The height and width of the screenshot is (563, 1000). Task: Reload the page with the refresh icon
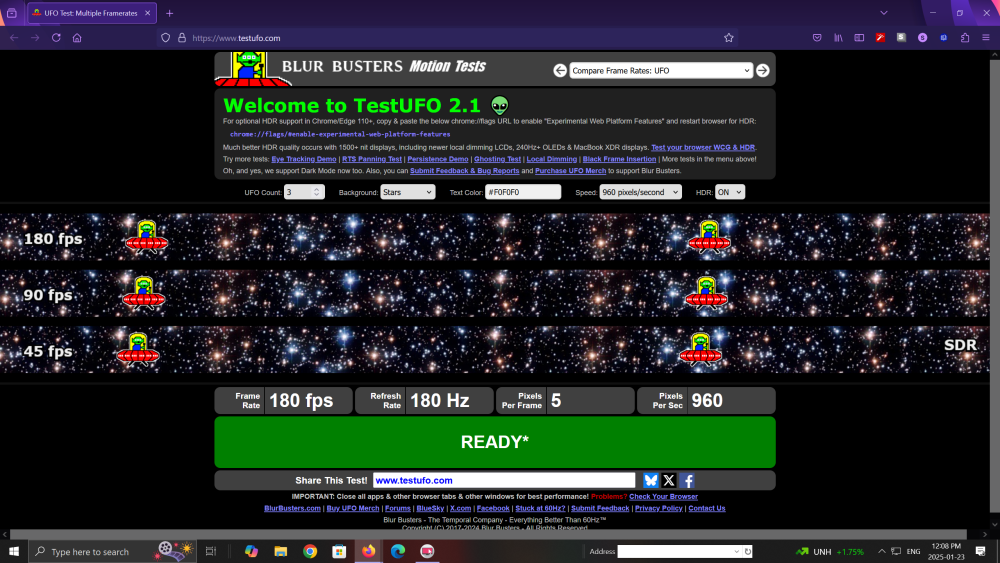(56, 38)
